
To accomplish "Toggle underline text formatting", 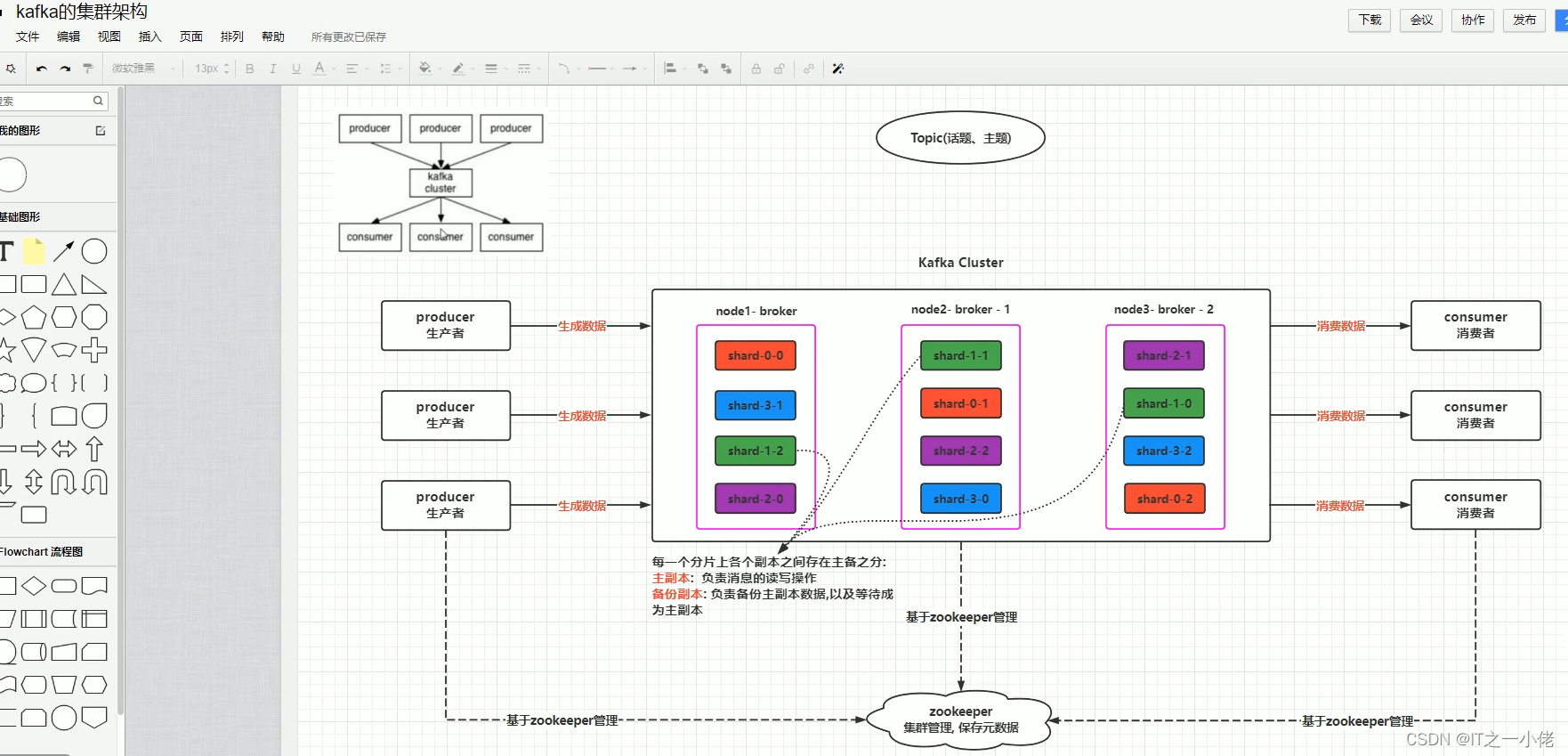I will pos(296,69).
